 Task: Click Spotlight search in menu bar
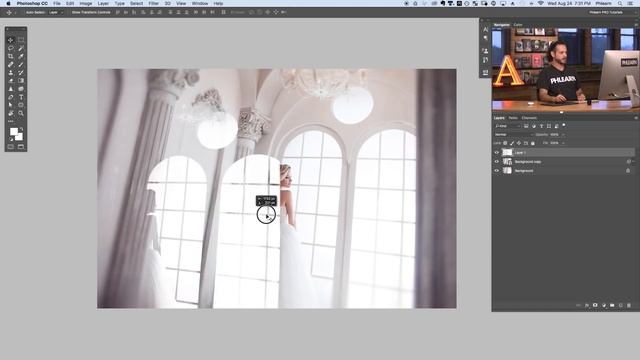(x=620, y=3)
